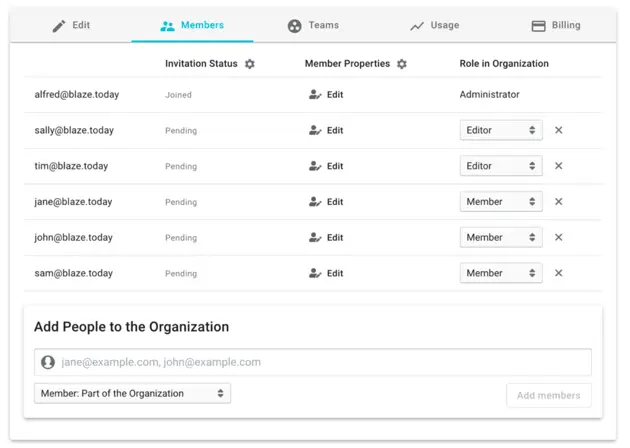Open Member Properties settings gear
Screen dimensions: 630x448
point(402,64)
